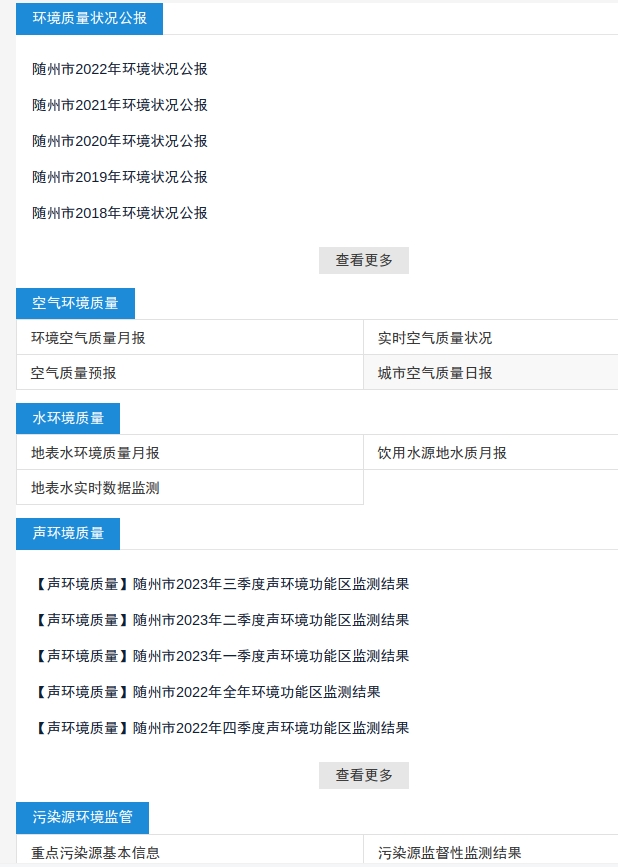Go to 空气质量预报
This screenshot has width=618, height=867.
coord(74,373)
